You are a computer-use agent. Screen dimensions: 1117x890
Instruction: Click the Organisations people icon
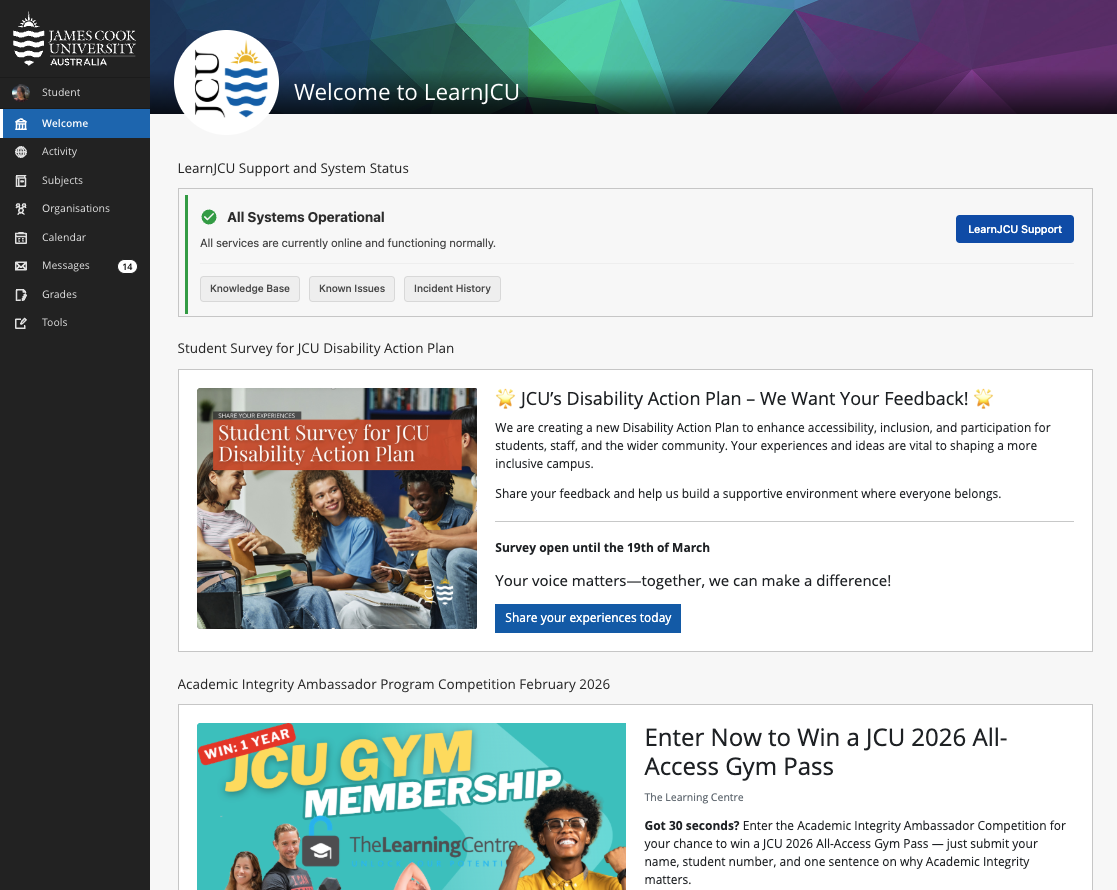click(21, 209)
